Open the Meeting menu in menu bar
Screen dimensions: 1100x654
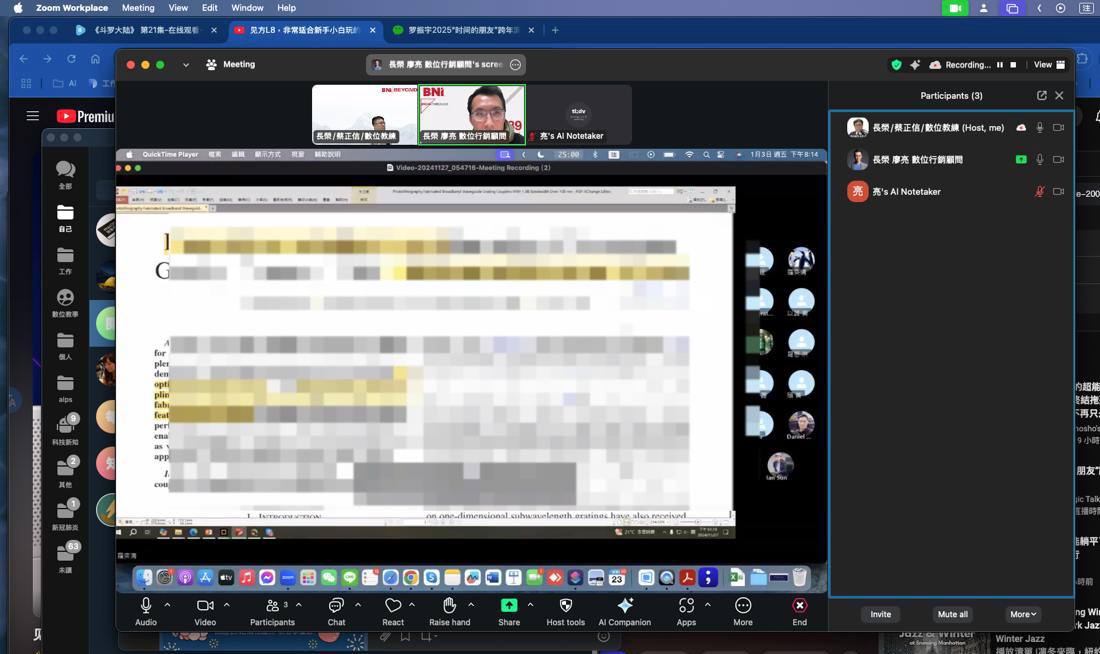click(x=138, y=8)
